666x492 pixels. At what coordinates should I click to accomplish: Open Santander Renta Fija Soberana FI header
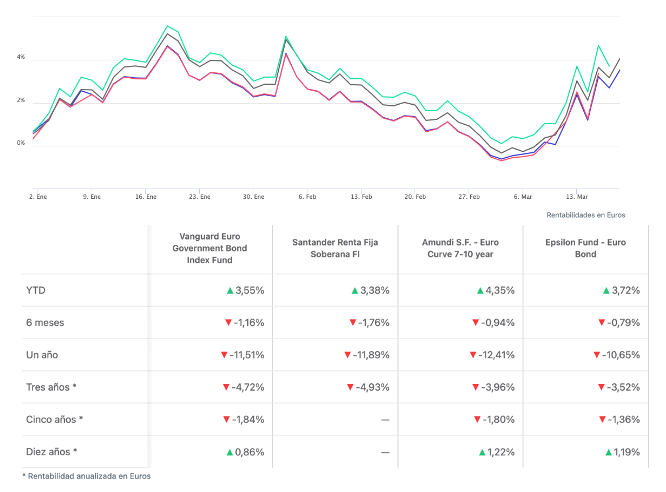(335, 248)
